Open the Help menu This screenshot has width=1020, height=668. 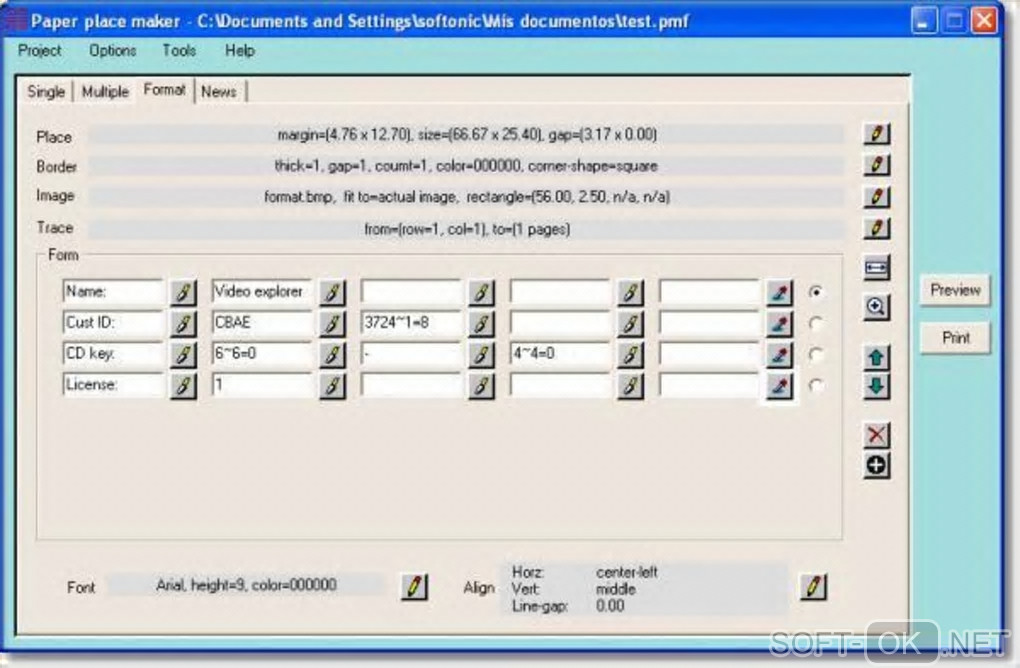pyautogui.click(x=239, y=51)
